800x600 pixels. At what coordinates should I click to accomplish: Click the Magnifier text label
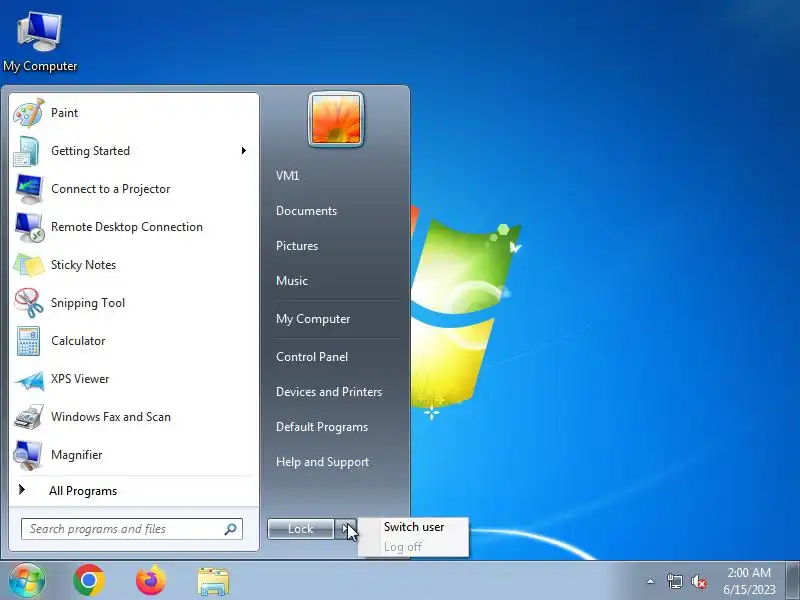77,455
